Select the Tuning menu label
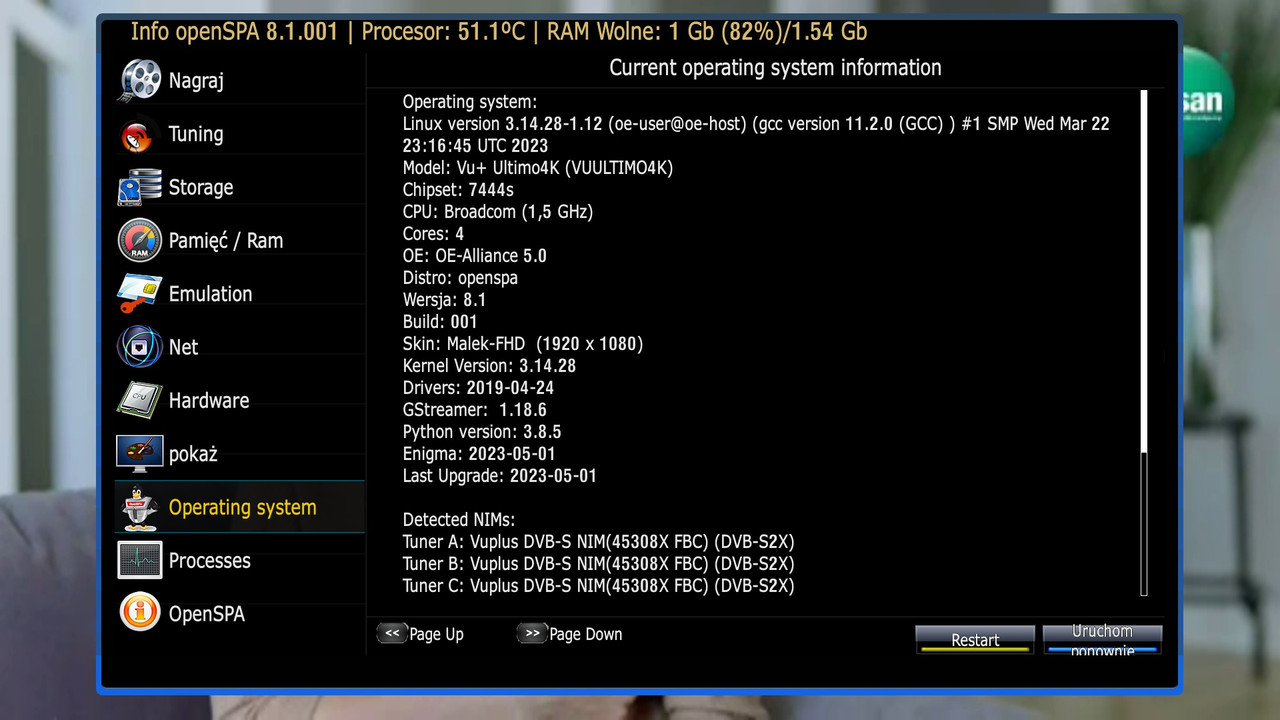 (196, 134)
